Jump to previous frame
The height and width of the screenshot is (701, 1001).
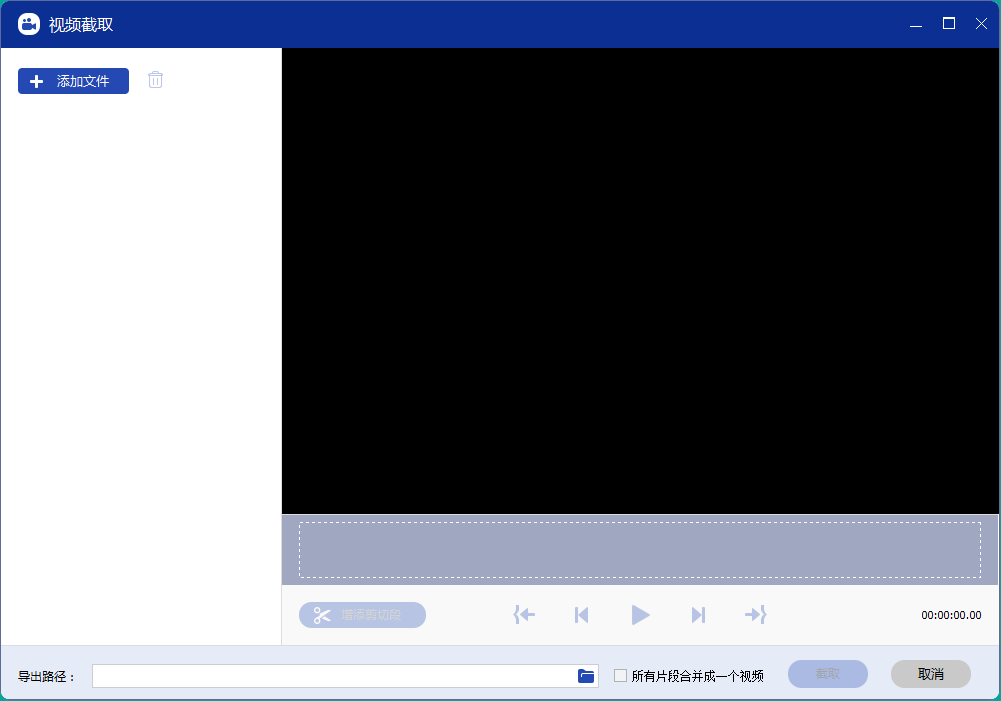(x=581, y=615)
